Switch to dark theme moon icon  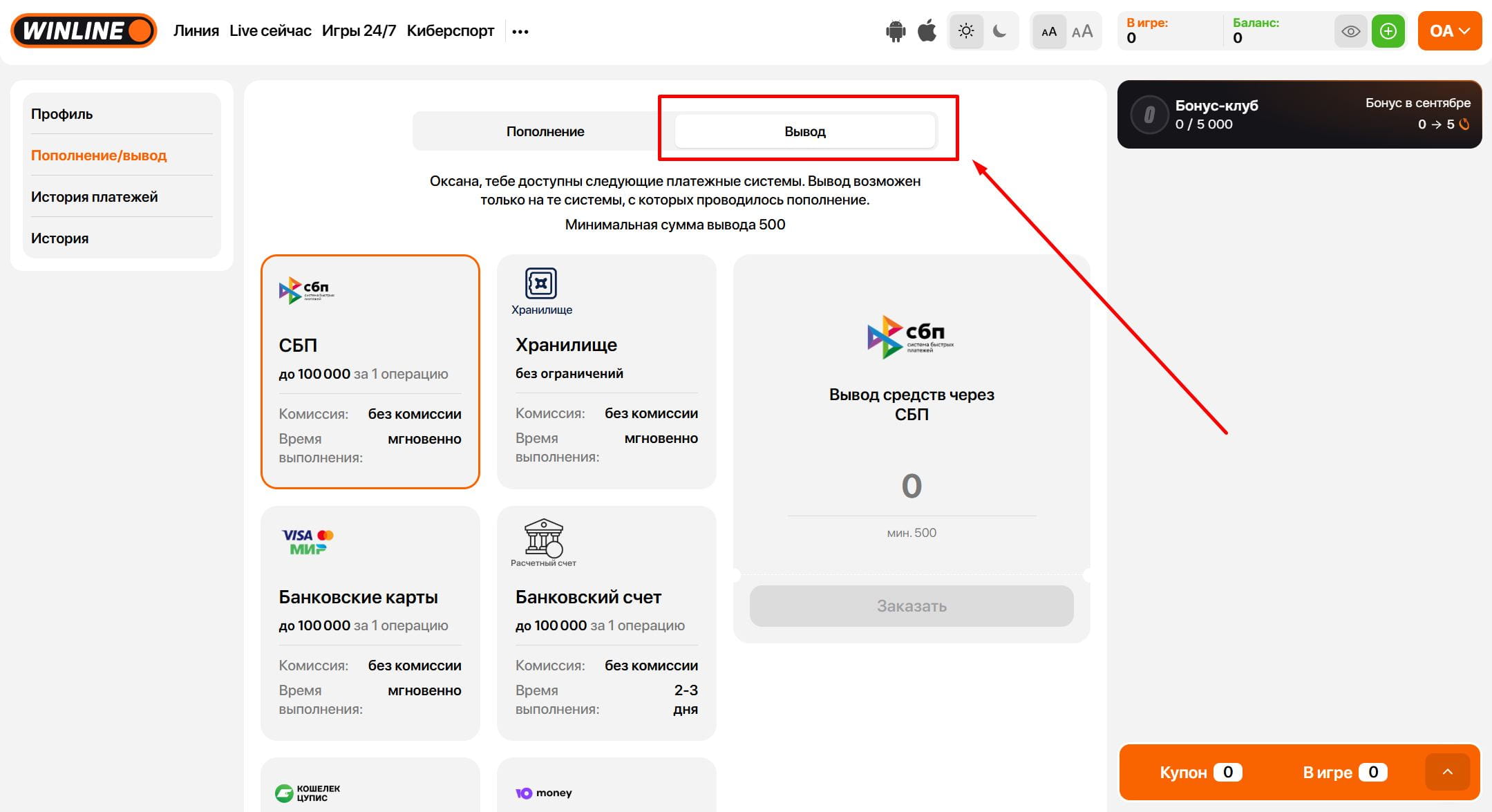tap(999, 31)
